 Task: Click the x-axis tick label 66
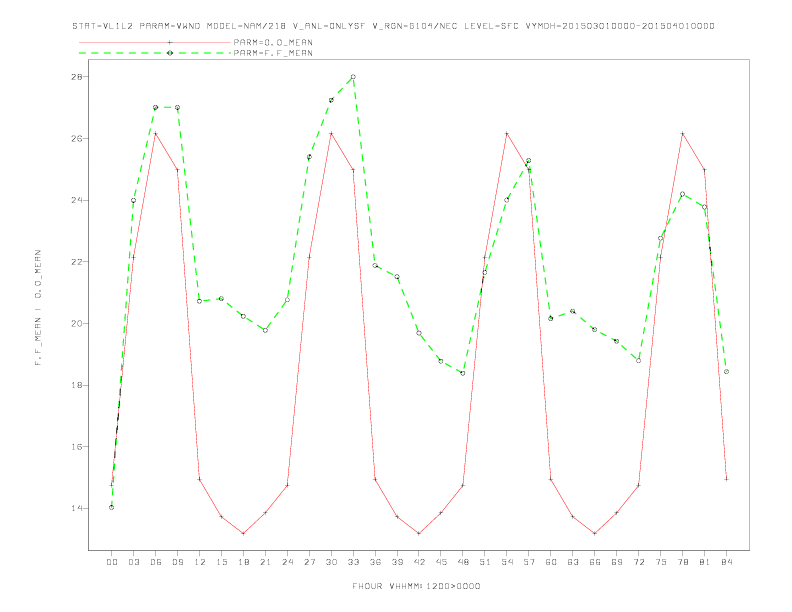click(x=595, y=562)
